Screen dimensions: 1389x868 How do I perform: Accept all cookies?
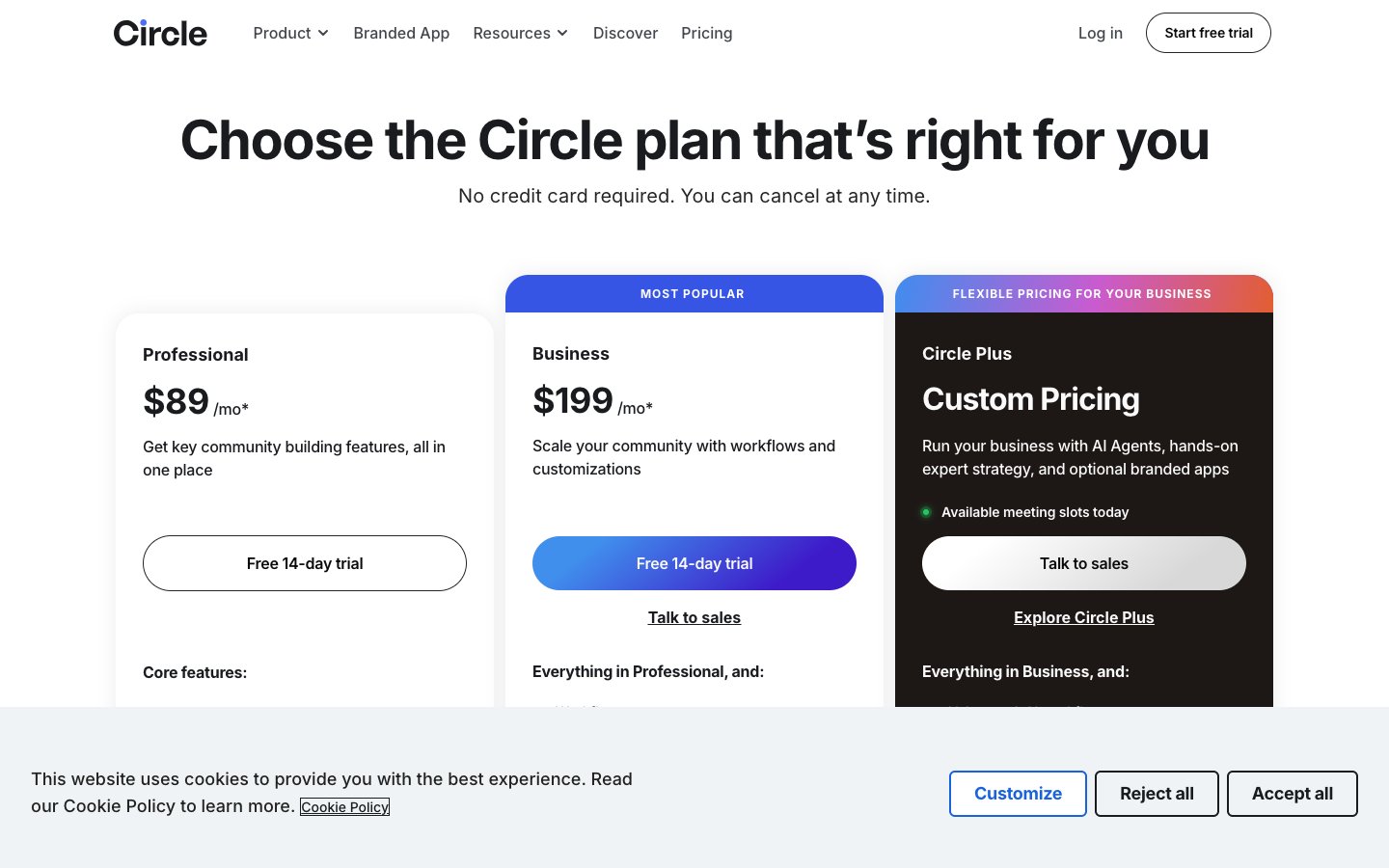coord(1292,794)
